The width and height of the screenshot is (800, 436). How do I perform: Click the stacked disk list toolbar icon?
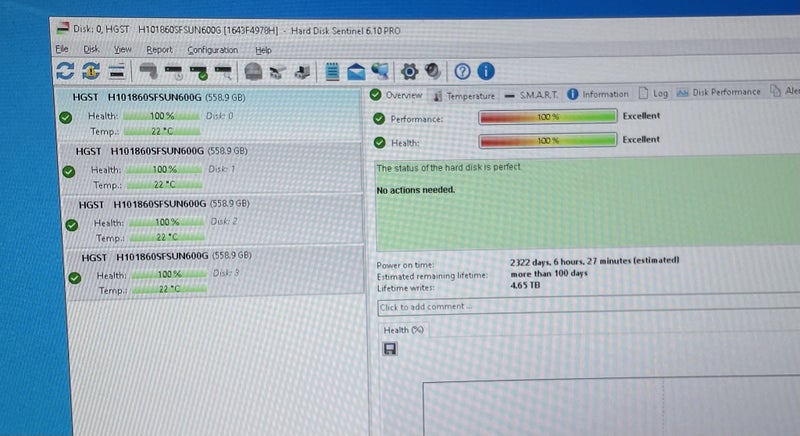point(117,71)
